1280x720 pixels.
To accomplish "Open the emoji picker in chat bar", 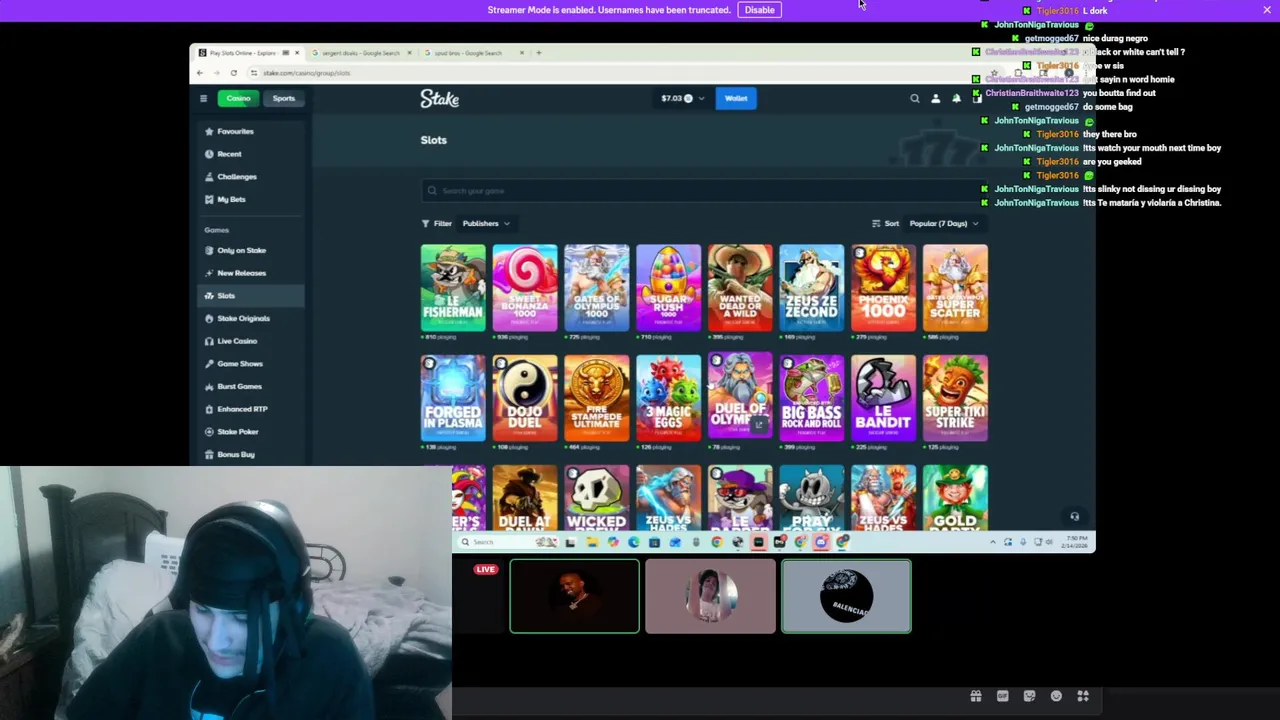I will (x=1056, y=696).
